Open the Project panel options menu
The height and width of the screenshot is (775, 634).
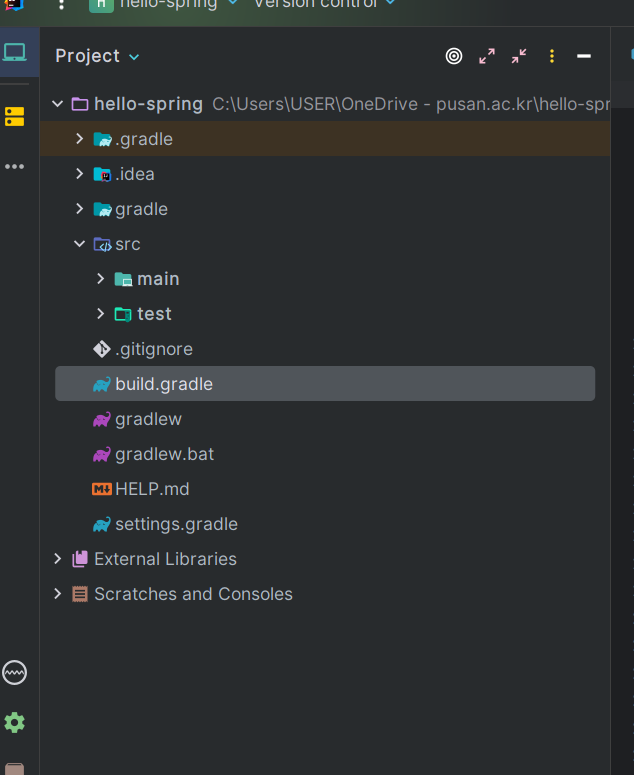[552, 56]
